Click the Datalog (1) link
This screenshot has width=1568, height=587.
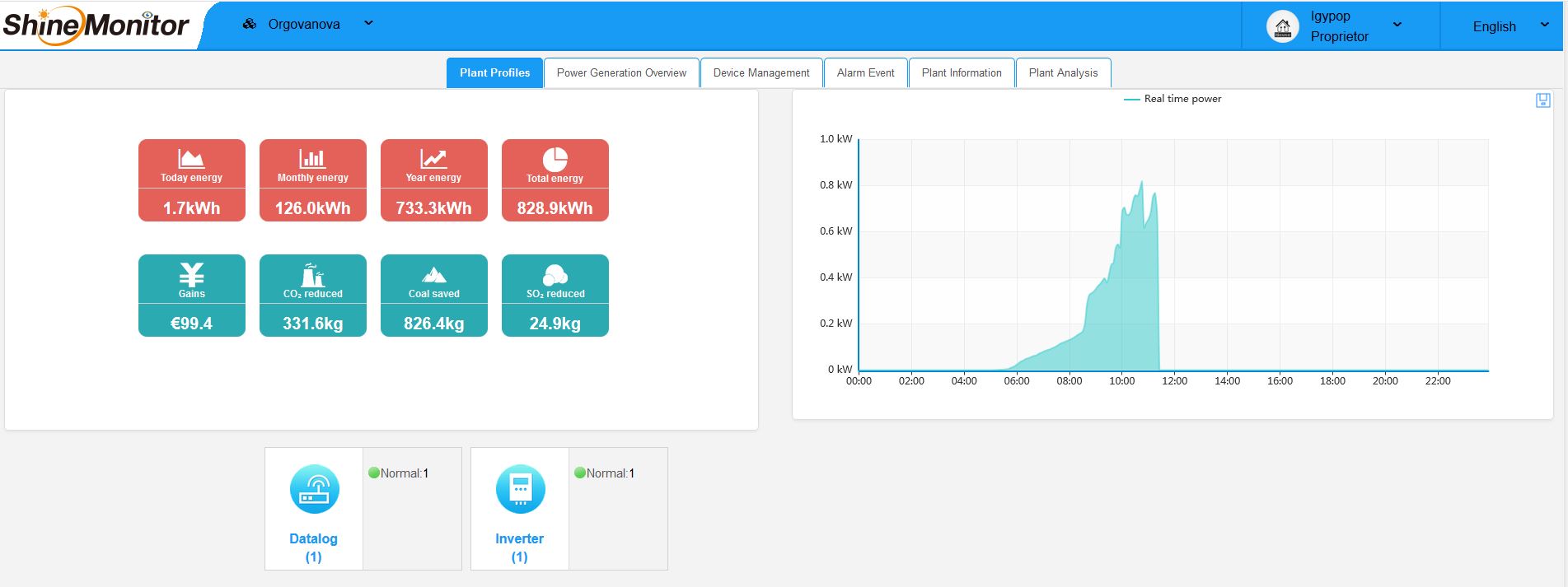(313, 547)
